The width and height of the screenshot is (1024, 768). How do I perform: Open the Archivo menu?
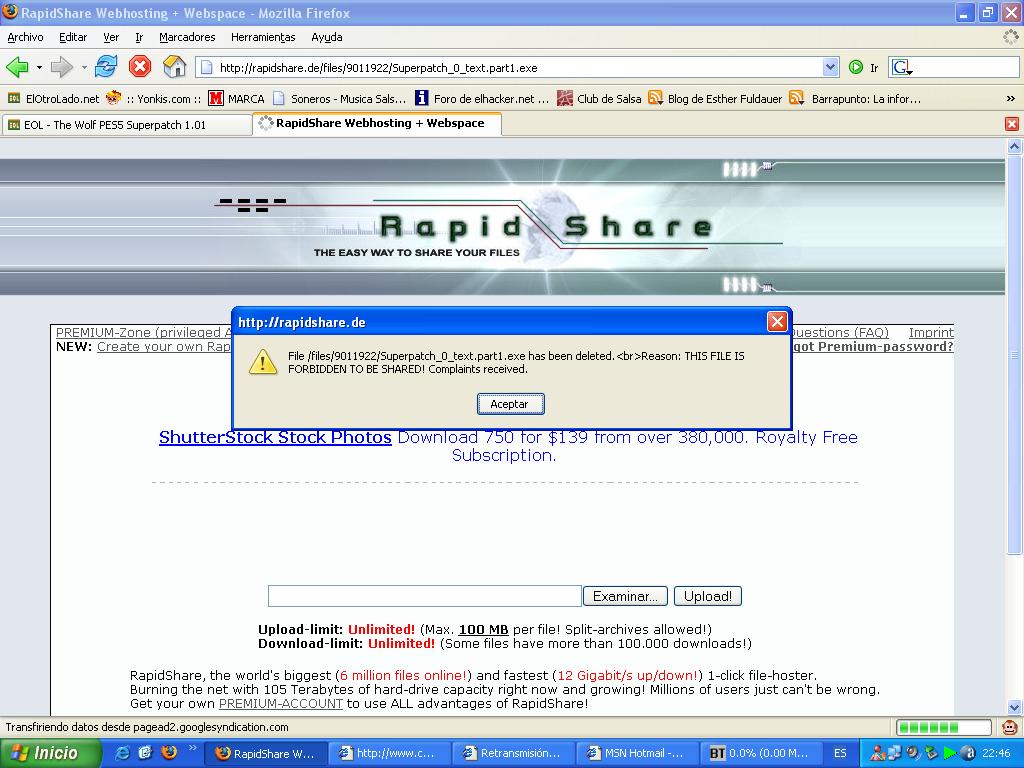[25, 37]
